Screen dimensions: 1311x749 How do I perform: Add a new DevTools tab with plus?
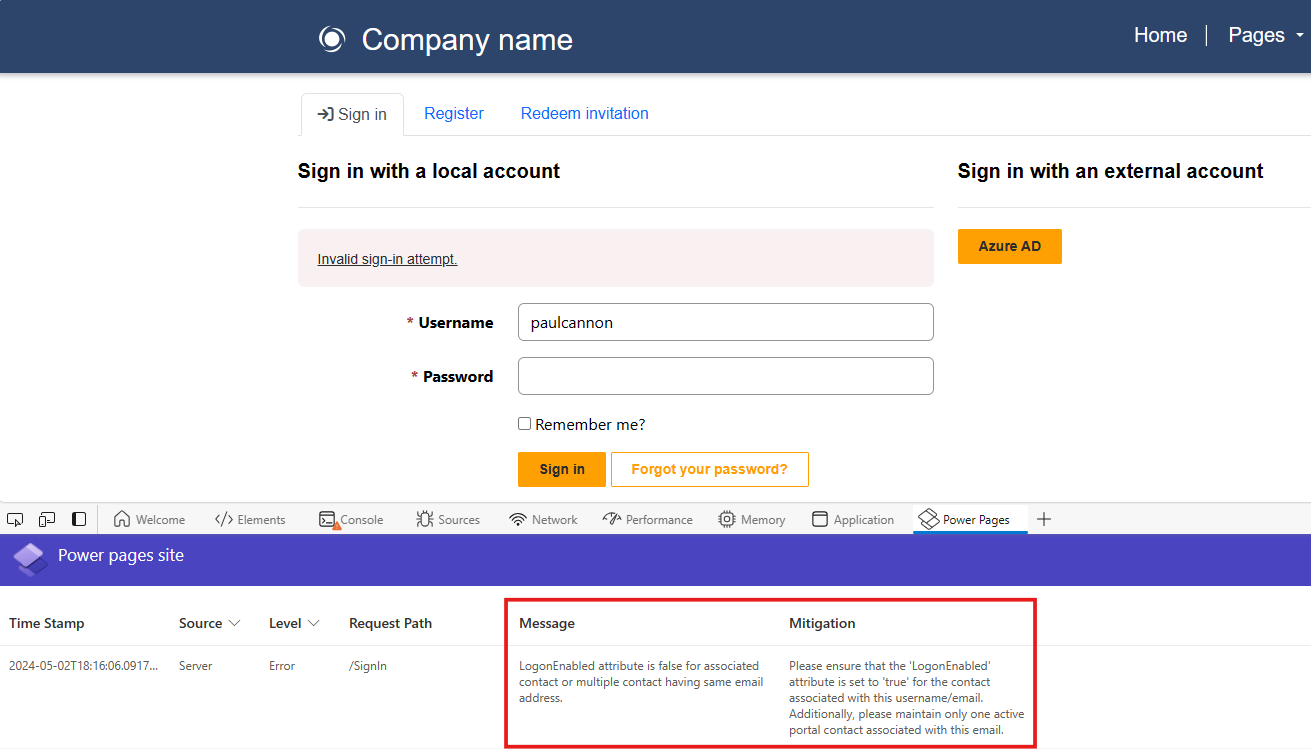pyautogui.click(x=1044, y=519)
